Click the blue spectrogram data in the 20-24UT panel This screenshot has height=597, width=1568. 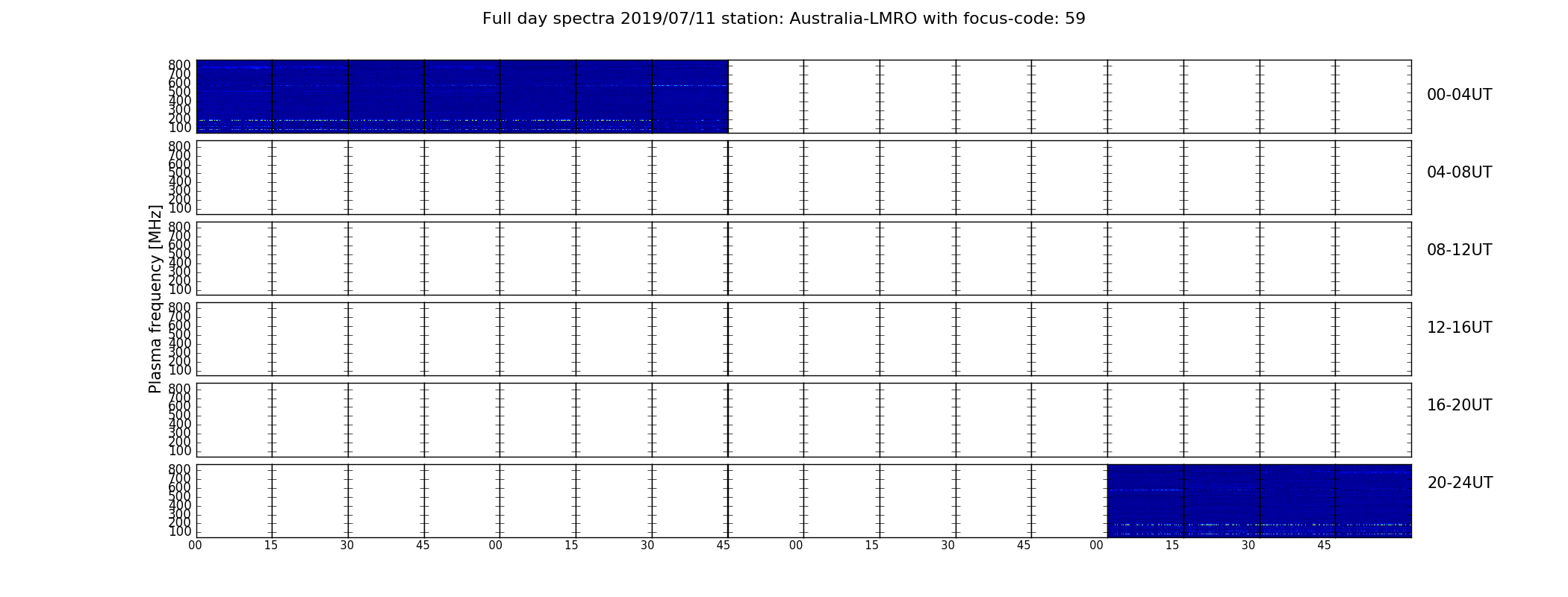1259,501
